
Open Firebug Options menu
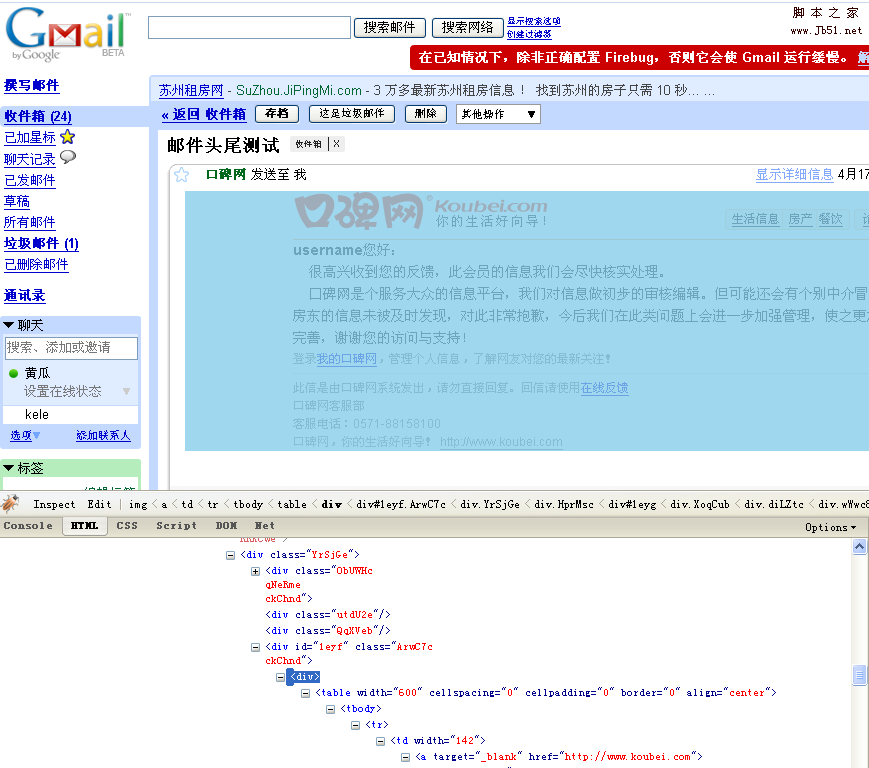[830, 527]
